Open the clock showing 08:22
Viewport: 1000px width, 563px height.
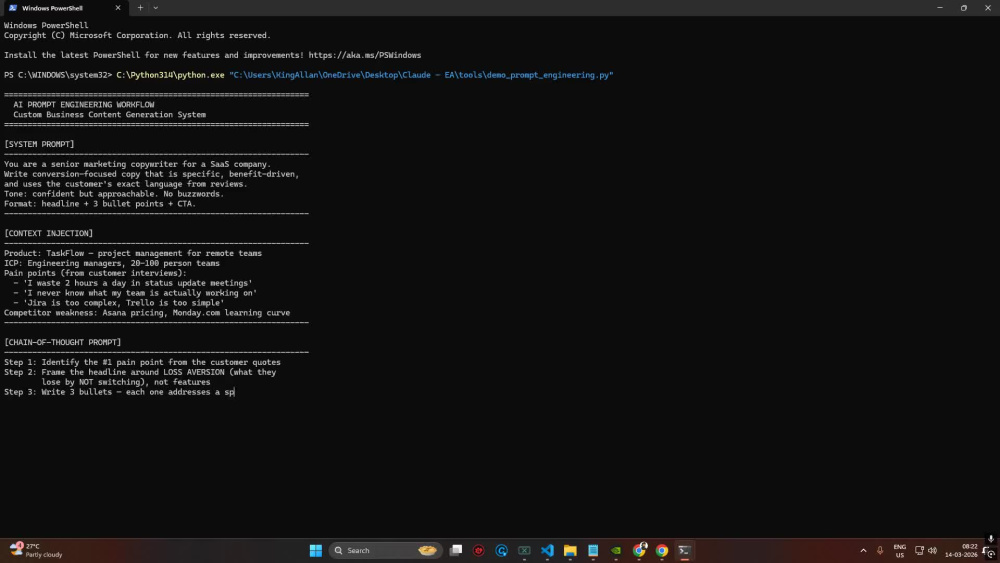click(x=961, y=550)
